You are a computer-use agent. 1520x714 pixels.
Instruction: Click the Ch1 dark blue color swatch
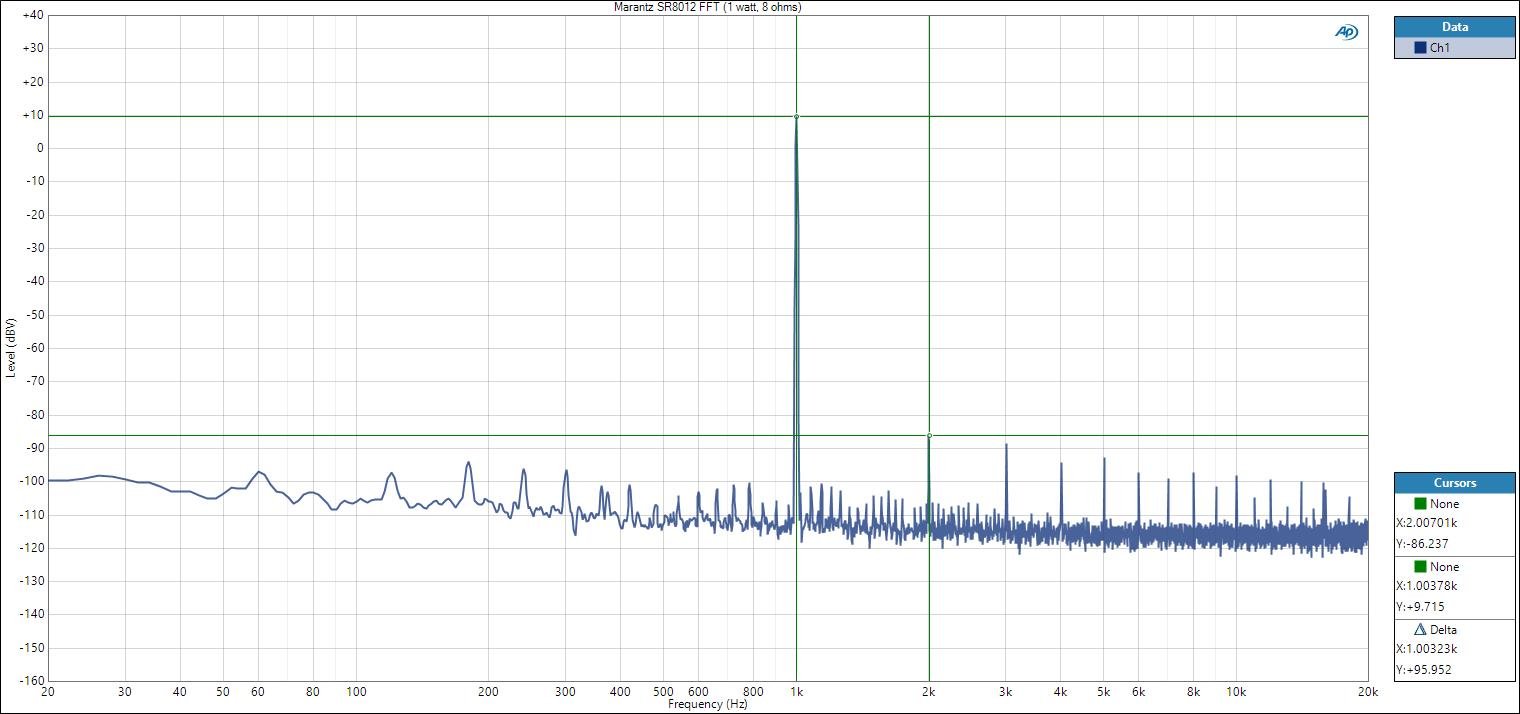tap(1420, 48)
